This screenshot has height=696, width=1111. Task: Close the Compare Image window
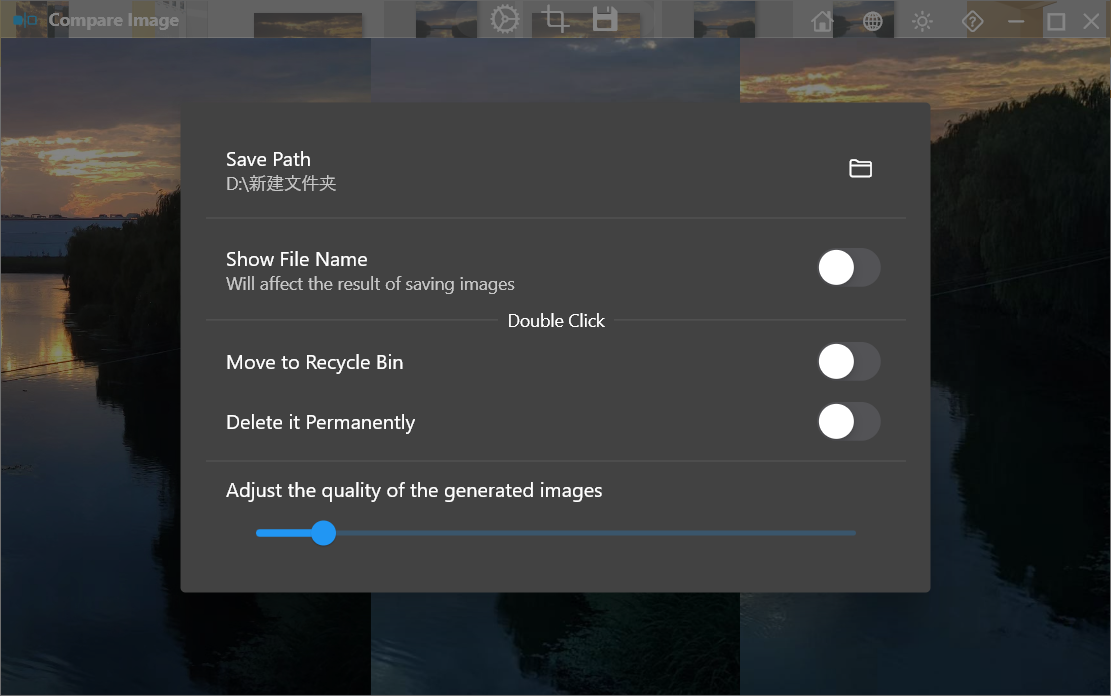[1091, 21]
